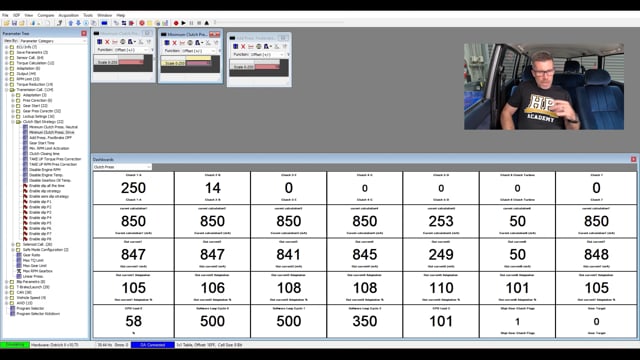Open Function dropdown in Add Press. Footbrake window

[x=268, y=54]
